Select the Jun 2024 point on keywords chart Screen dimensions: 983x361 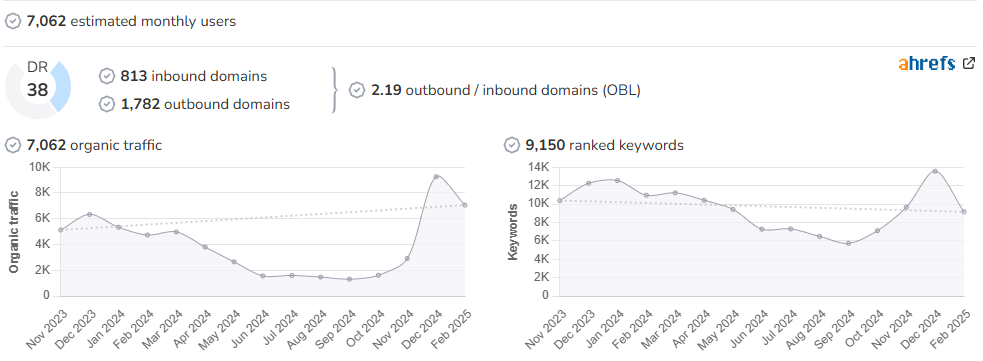[x=762, y=229]
